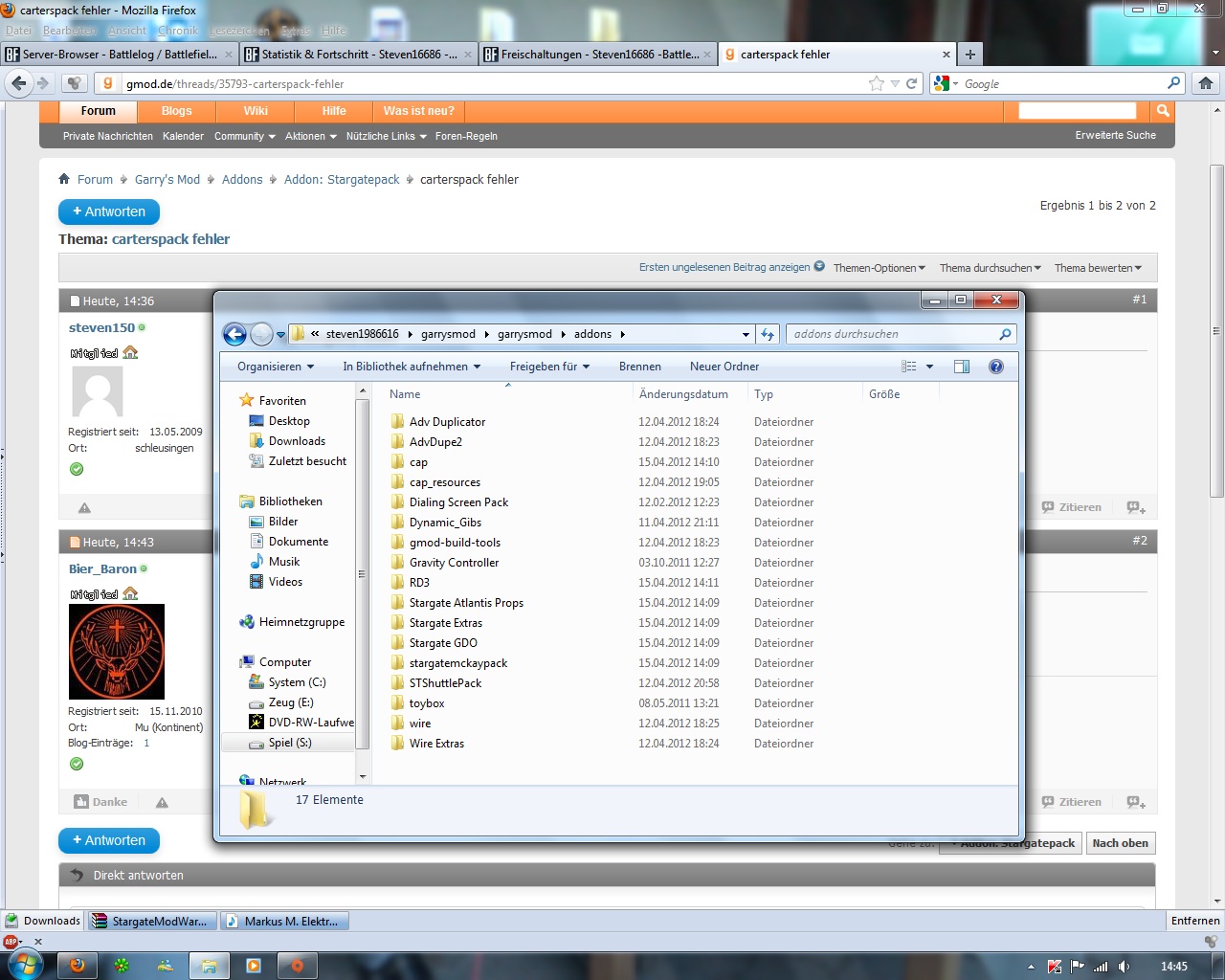
Task: Open the Wiki tab in forum navigation
Action: click(256, 111)
